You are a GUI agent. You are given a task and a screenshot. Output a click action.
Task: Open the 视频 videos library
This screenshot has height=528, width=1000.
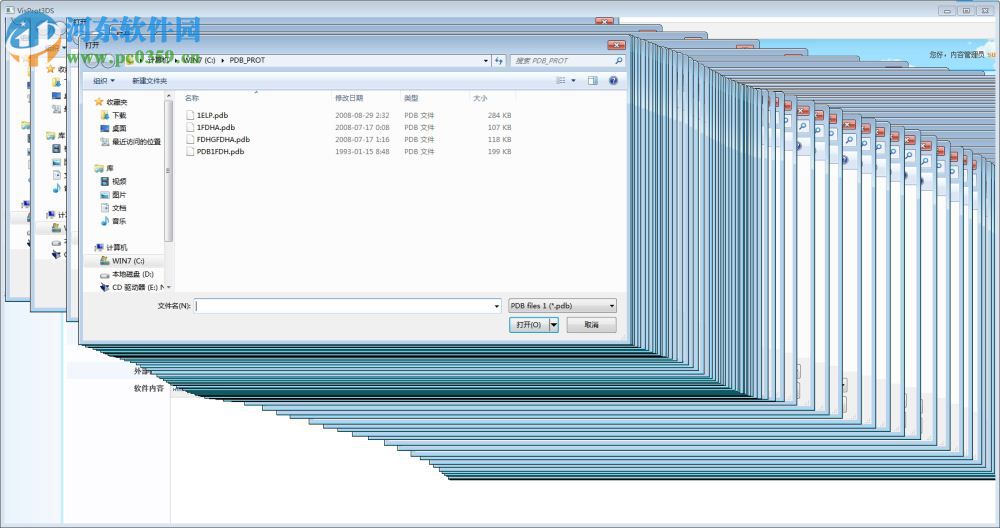tap(119, 182)
